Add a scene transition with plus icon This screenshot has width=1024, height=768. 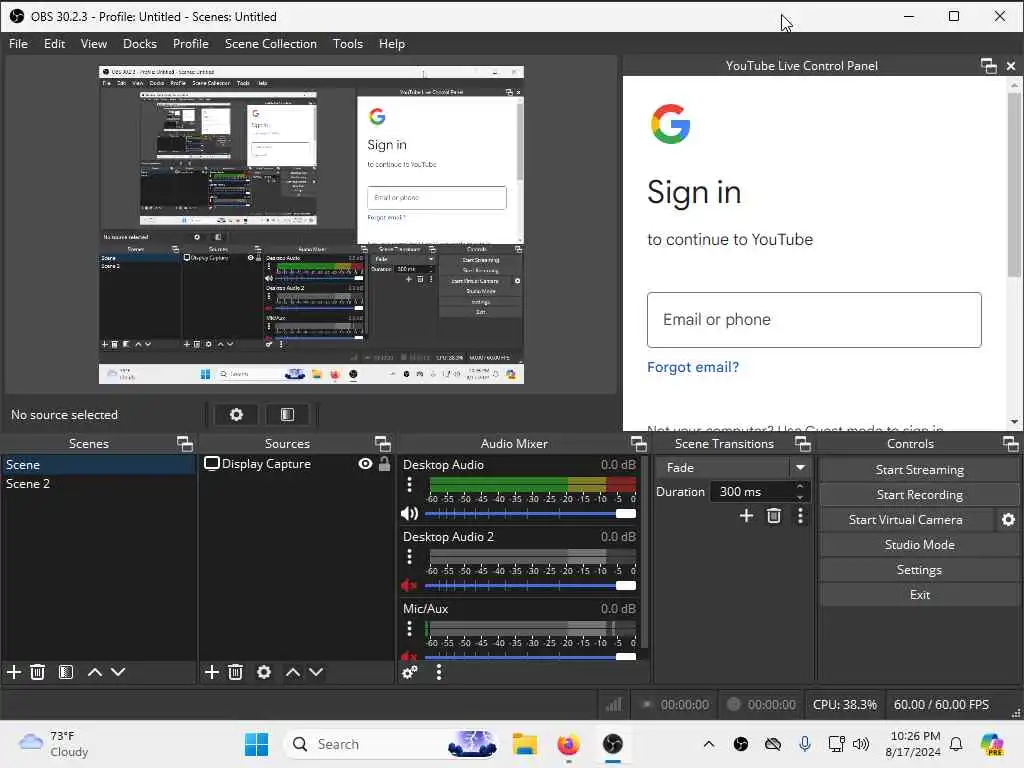746,516
